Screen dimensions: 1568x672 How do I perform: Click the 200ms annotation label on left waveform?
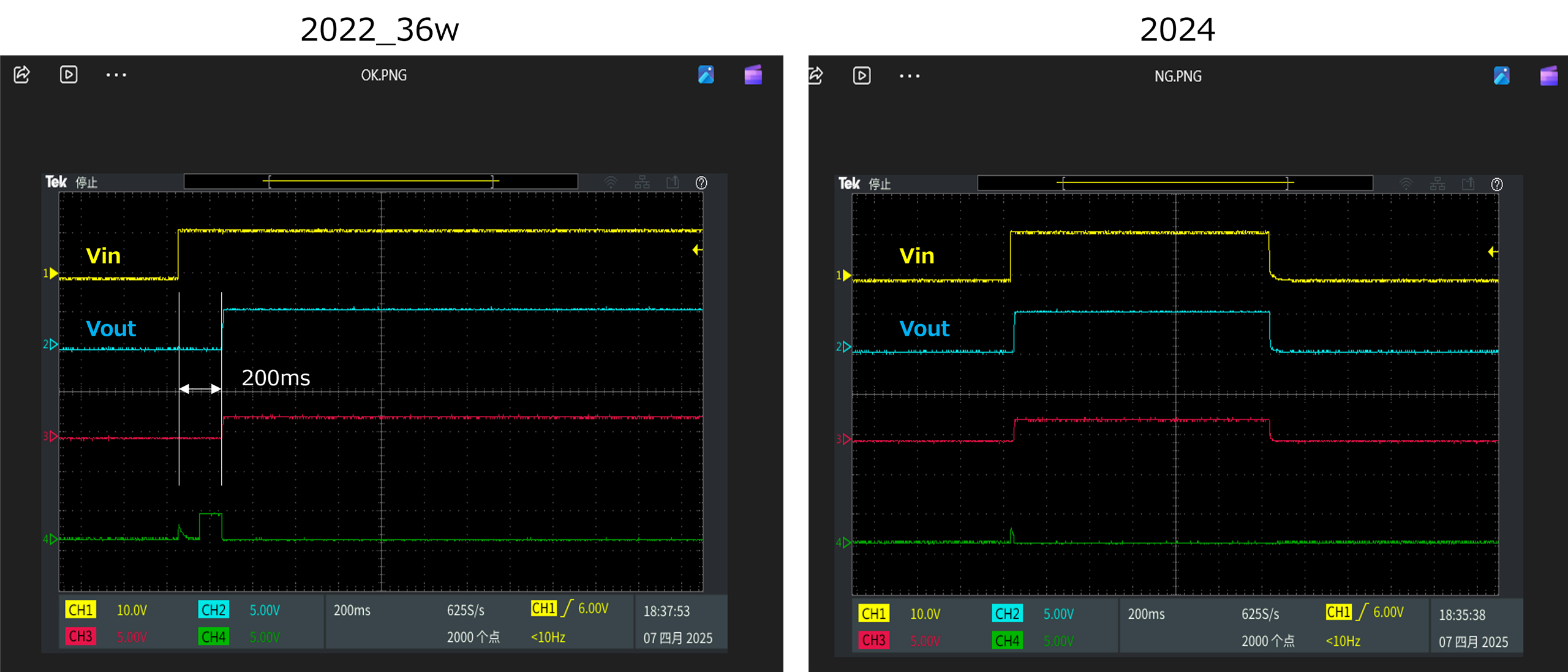click(x=276, y=377)
